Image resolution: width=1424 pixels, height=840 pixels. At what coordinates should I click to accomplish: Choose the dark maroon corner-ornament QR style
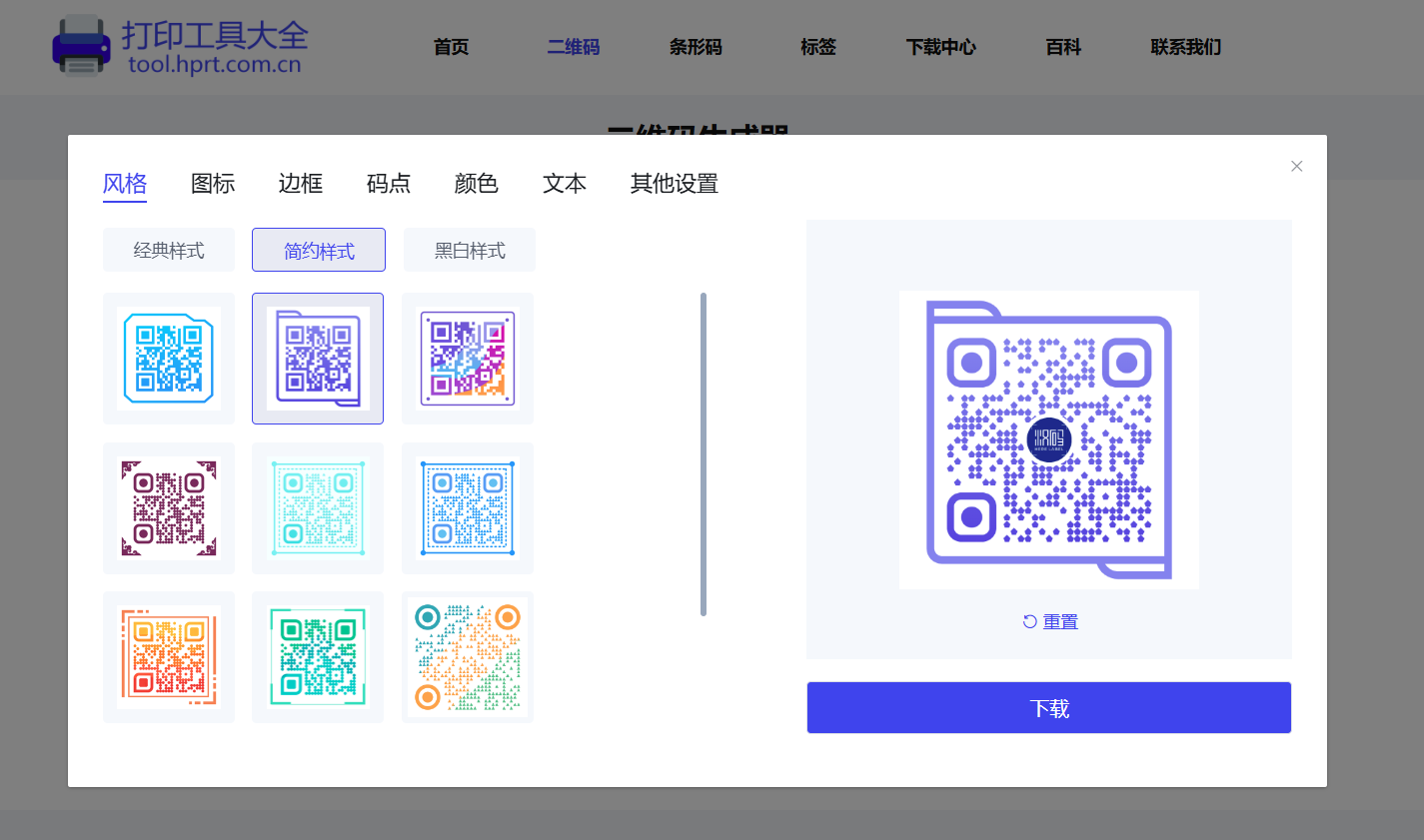pos(169,508)
